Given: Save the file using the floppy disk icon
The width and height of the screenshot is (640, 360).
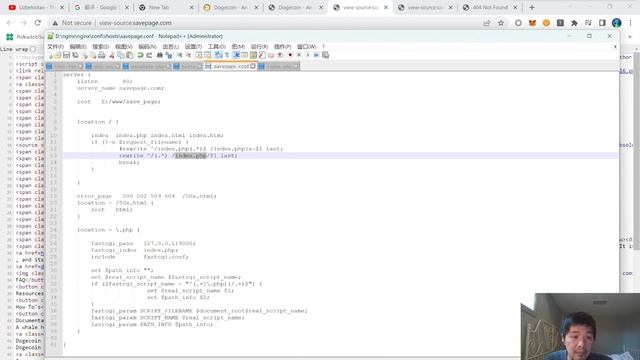Looking at the screenshot, I should pos(66,55).
